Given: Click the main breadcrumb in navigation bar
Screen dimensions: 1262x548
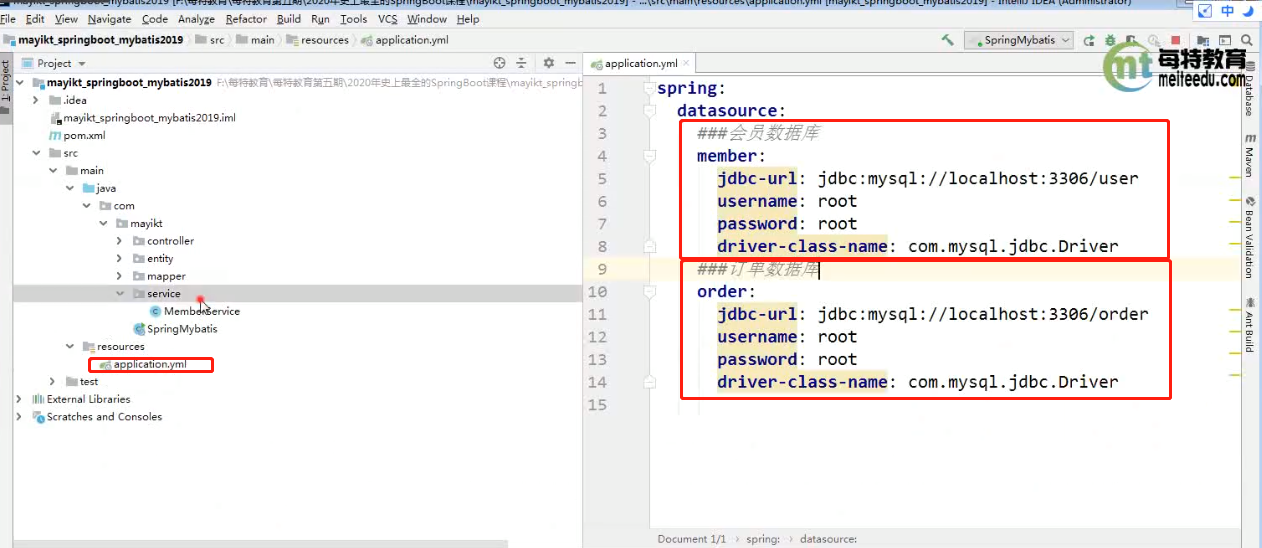Looking at the screenshot, I should pyautogui.click(x=255, y=40).
